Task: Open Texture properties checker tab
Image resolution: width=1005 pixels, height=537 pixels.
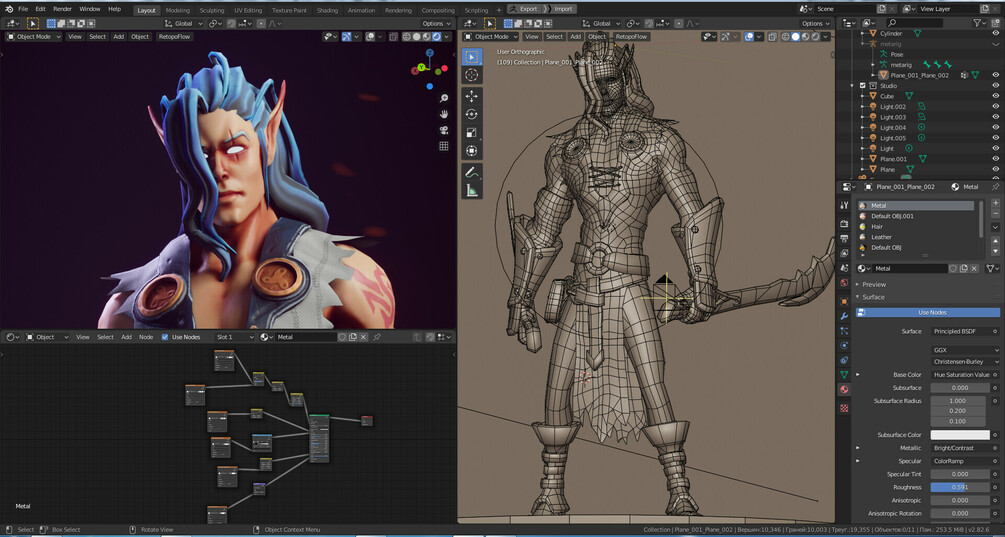Action: click(x=844, y=408)
